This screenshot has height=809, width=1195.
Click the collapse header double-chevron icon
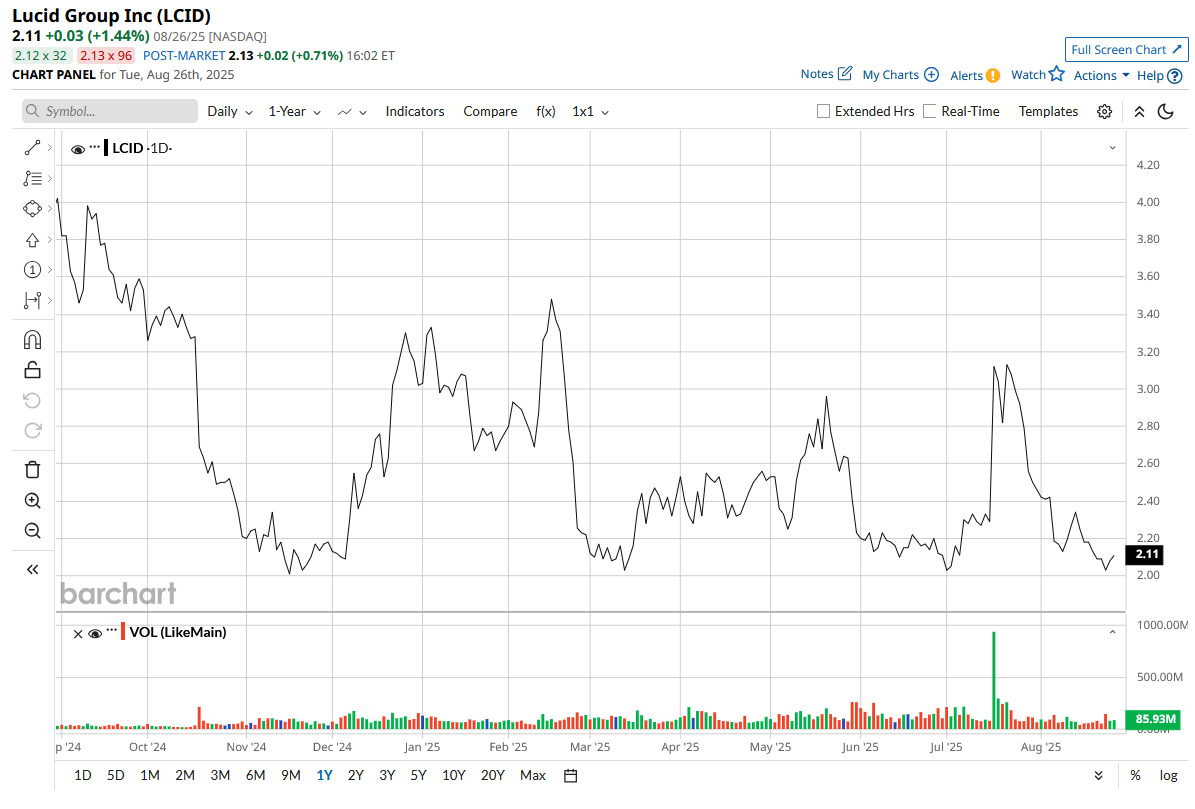[x=1139, y=112]
